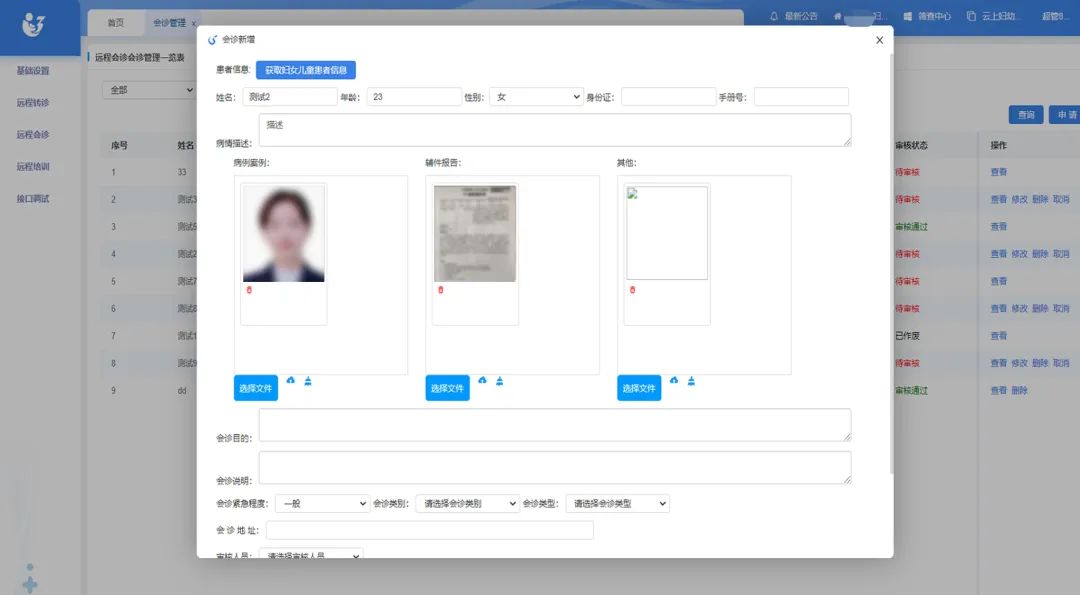The width and height of the screenshot is (1080, 595).
Task: Switch to the 首页 tab
Action: (116, 22)
